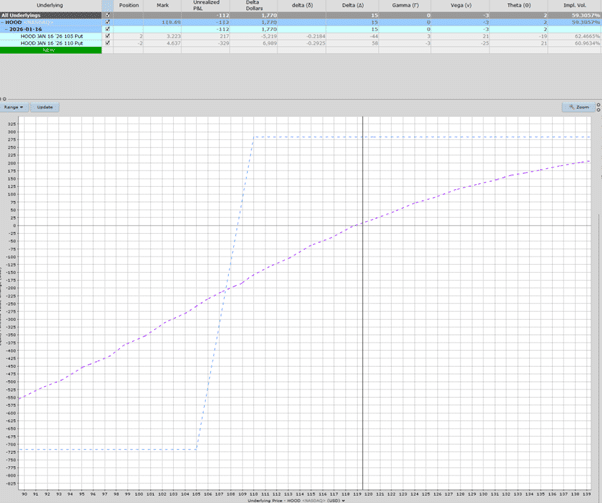Toggle checkbox for HOOD JAN 16 '26 110 Put
Screen dimensions: 602x503
pos(108,43)
